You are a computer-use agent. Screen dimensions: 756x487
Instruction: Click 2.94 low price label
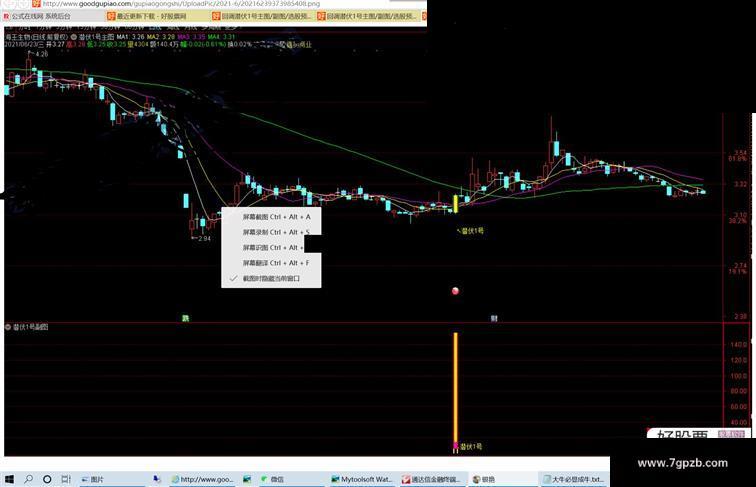point(204,238)
